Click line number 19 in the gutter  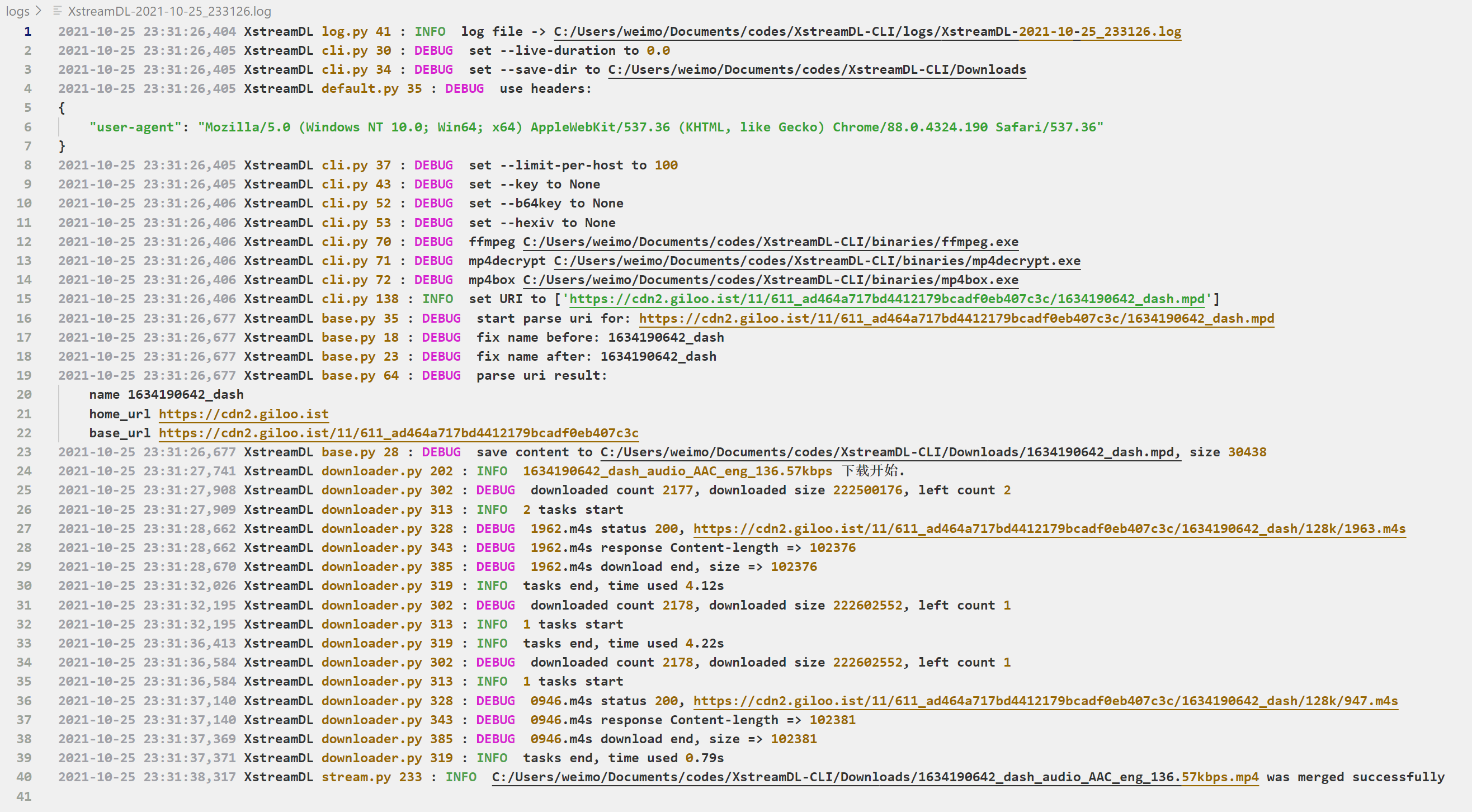point(24,376)
